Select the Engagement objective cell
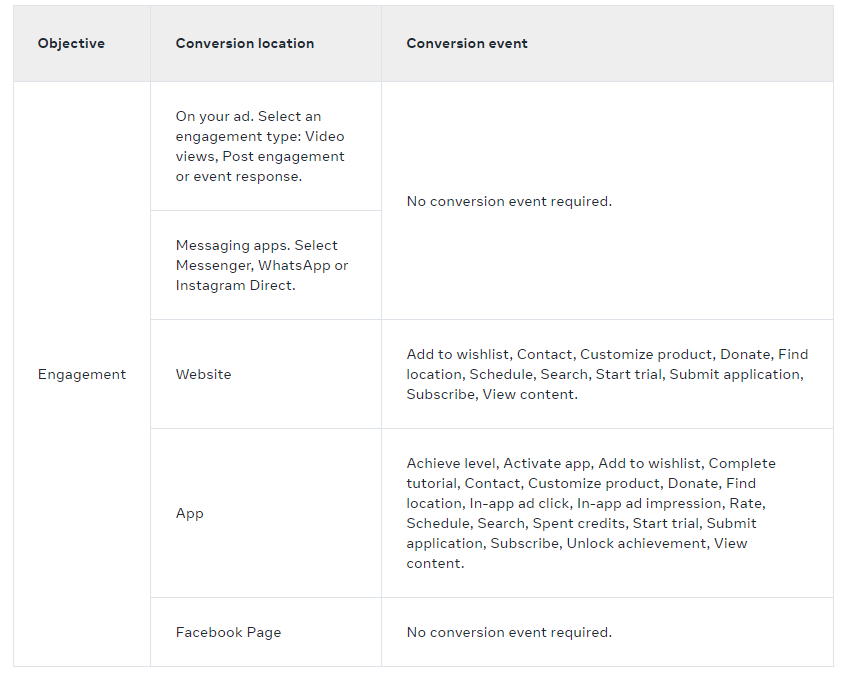850x678 pixels. click(82, 374)
